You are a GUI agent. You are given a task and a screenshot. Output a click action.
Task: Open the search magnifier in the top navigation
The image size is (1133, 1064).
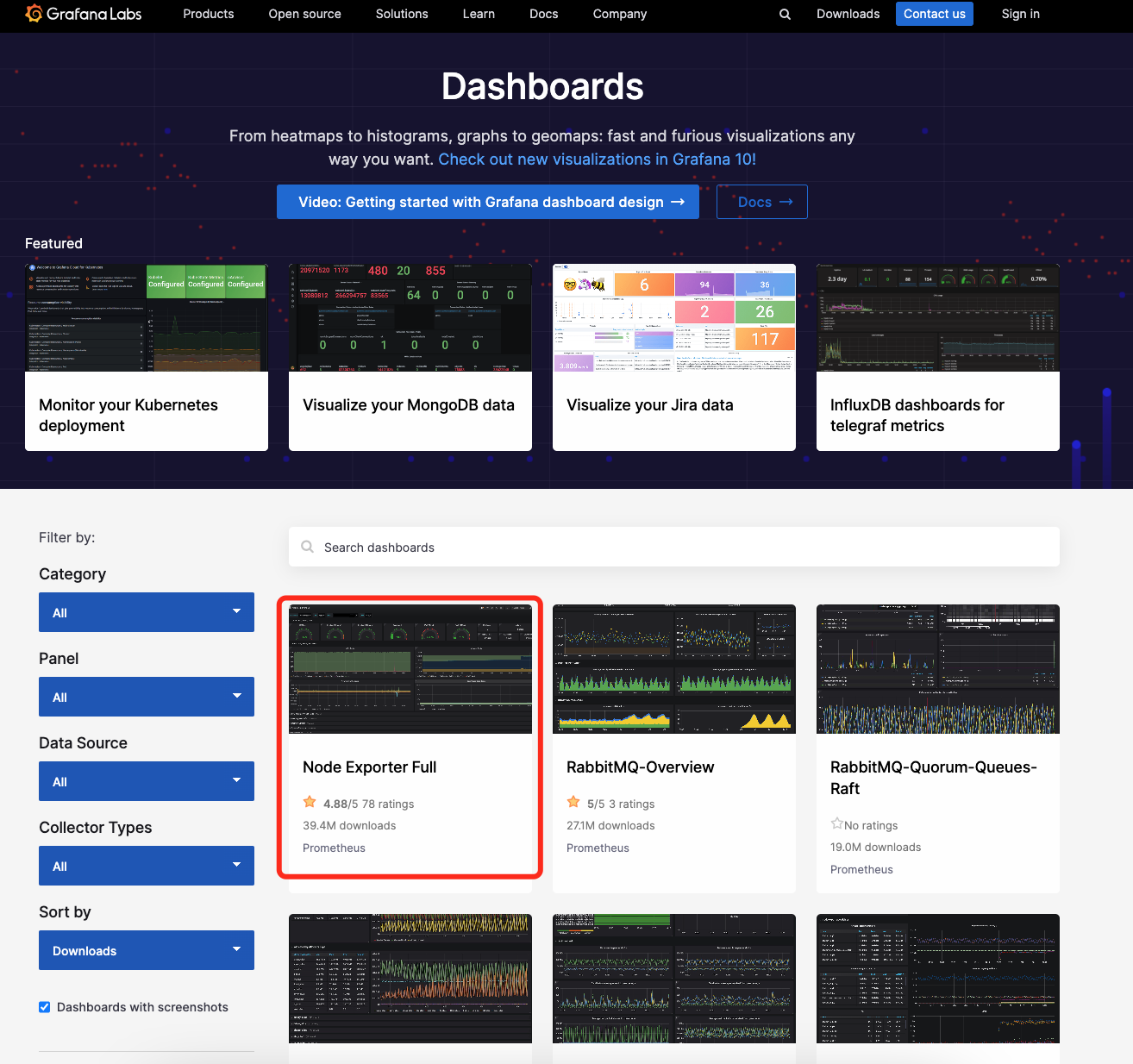[x=785, y=14]
